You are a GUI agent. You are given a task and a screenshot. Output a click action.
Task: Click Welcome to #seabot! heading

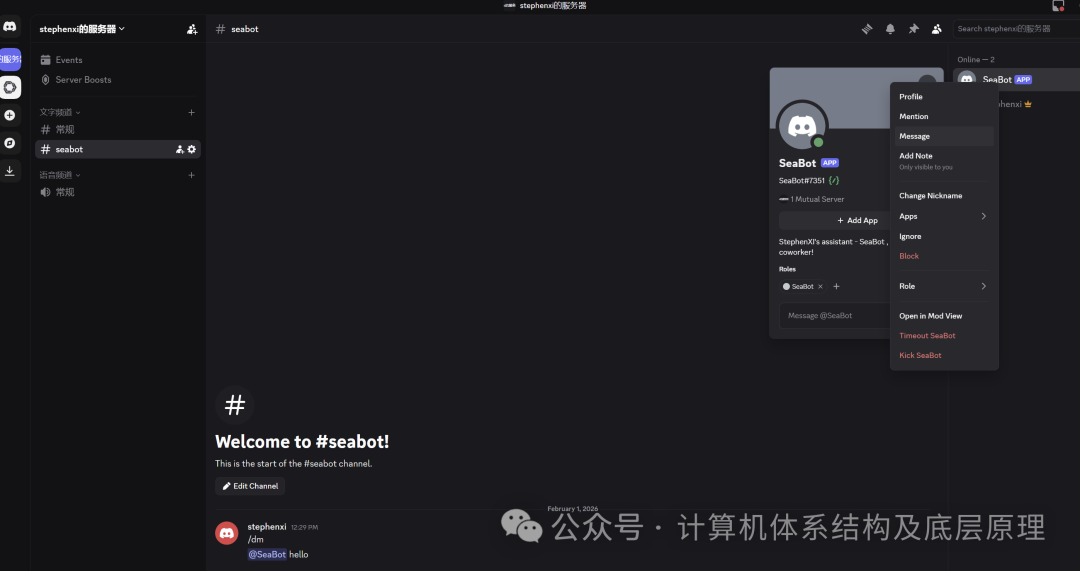pyautogui.click(x=302, y=442)
